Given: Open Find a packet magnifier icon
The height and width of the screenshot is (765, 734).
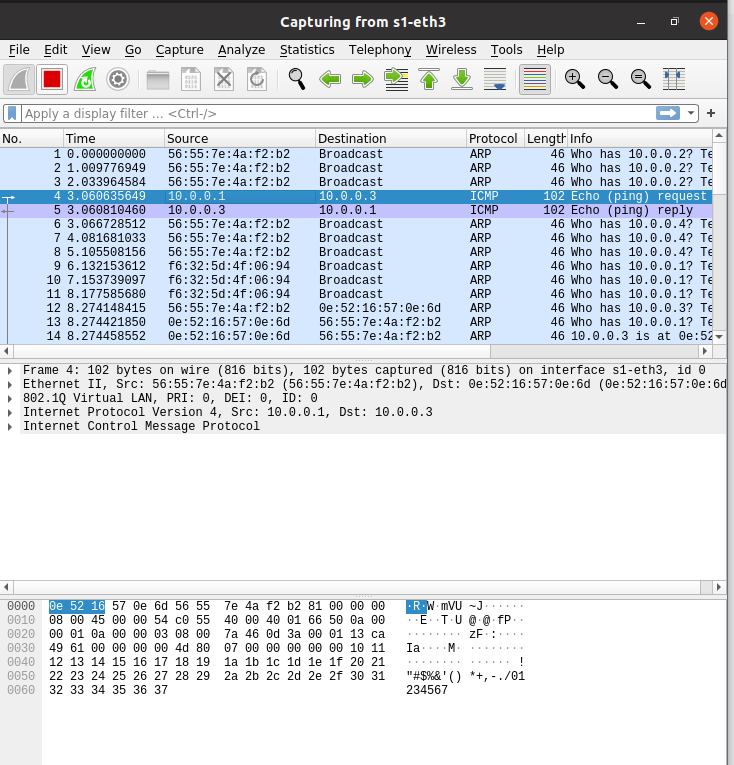Looking at the screenshot, I should pyautogui.click(x=297, y=79).
